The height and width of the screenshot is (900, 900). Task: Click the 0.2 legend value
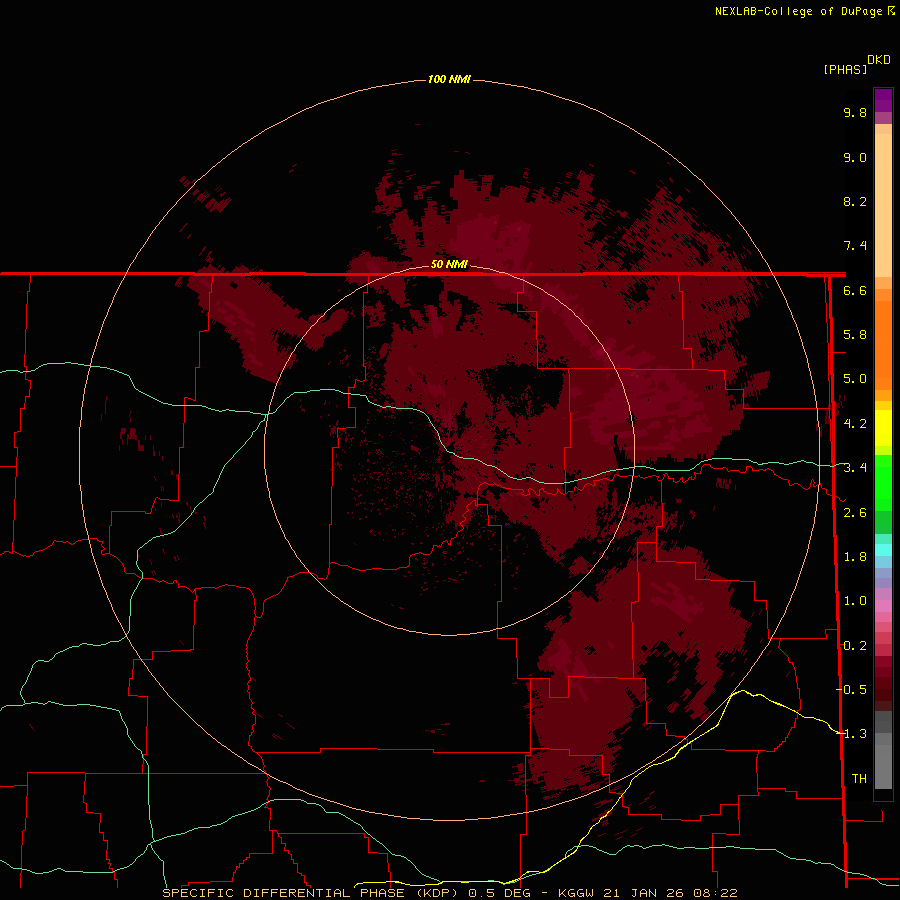[855, 646]
